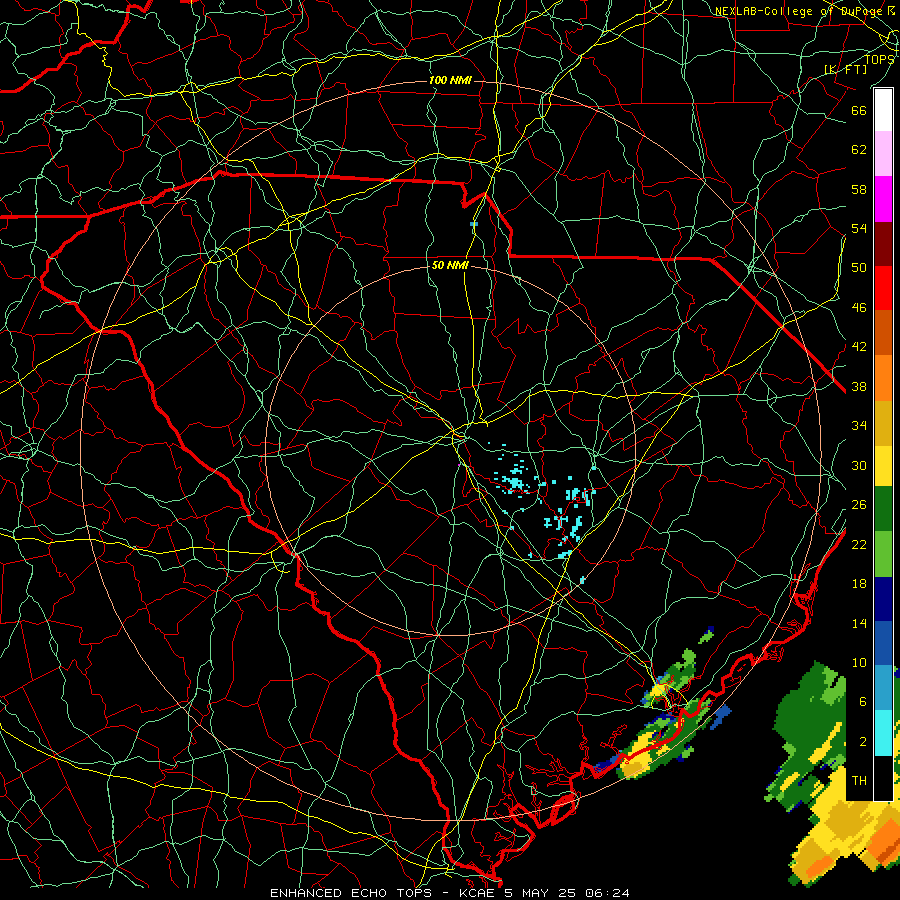Click legend value "30"
Image resolution: width=900 pixels, height=900 pixels.
[859, 465]
